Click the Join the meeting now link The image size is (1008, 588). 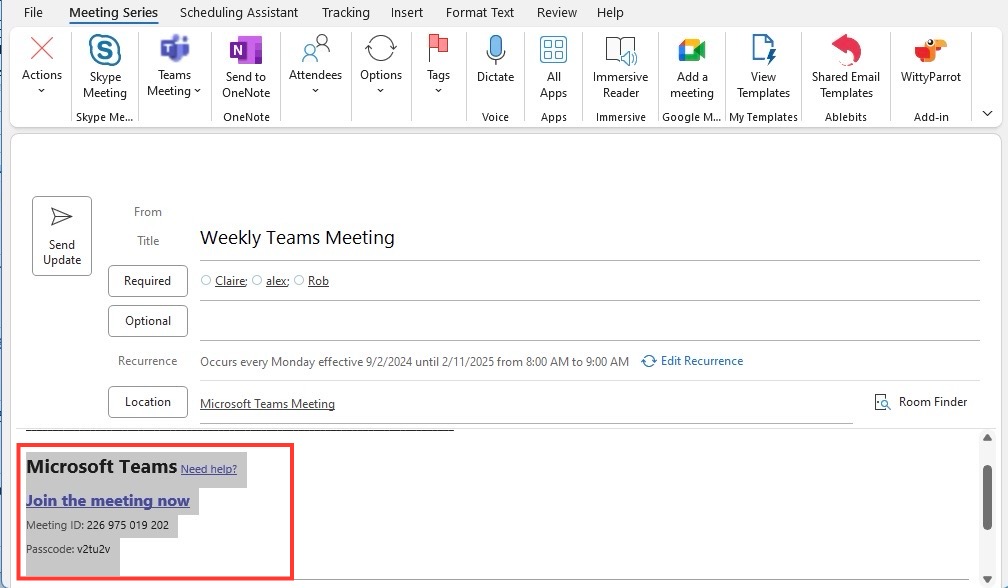pyautogui.click(x=108, y=501)
